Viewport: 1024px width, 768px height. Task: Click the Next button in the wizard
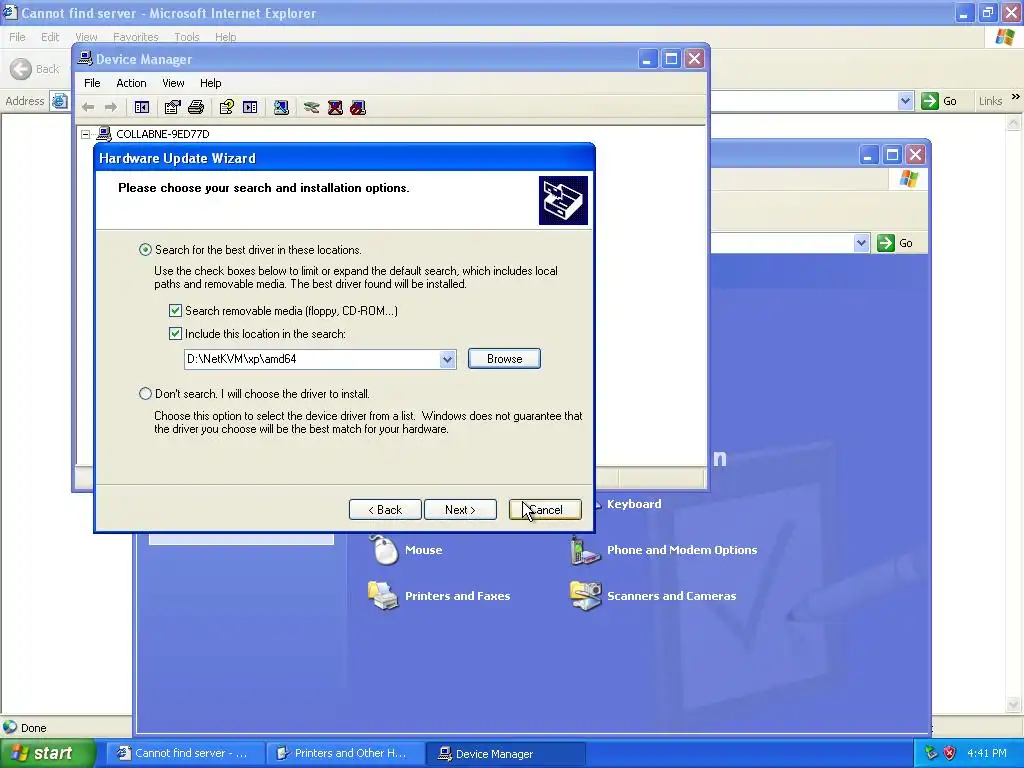pyautogui.click(x=460, y=509)
